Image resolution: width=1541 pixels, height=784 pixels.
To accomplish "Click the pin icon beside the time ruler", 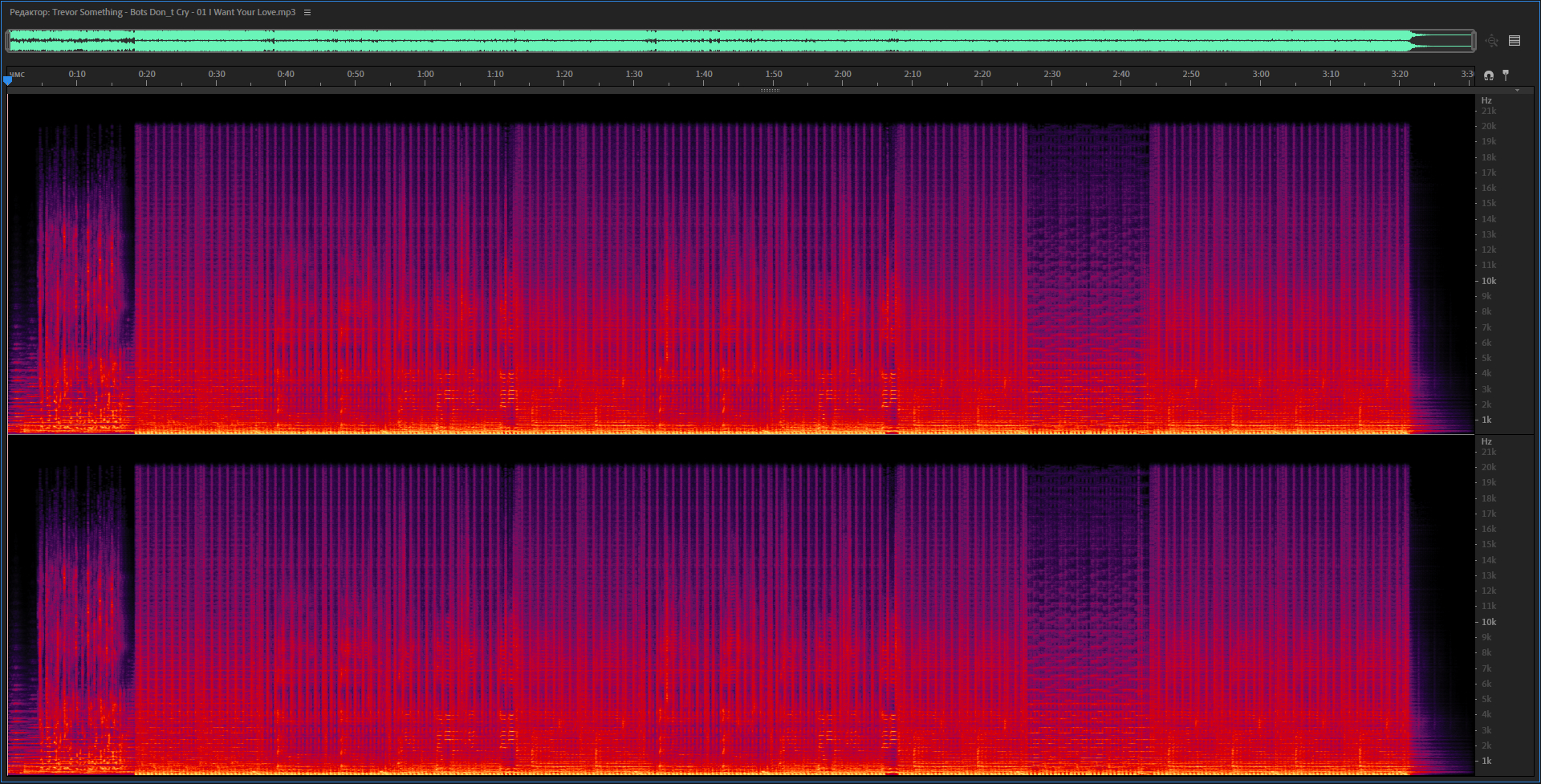I will [1506, 75].
